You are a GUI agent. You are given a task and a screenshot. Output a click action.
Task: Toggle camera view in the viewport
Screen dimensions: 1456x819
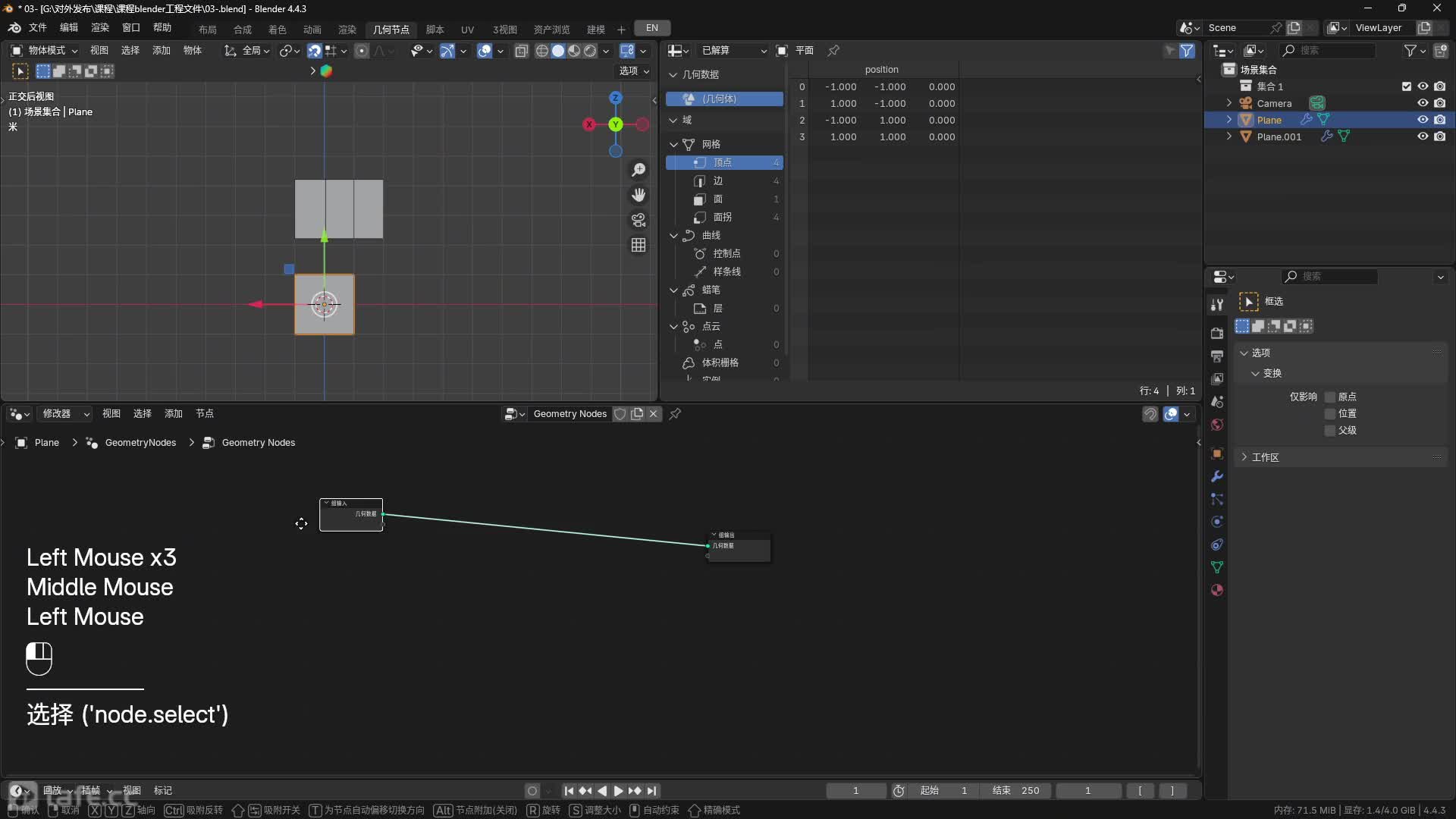(x=639, y=220)
